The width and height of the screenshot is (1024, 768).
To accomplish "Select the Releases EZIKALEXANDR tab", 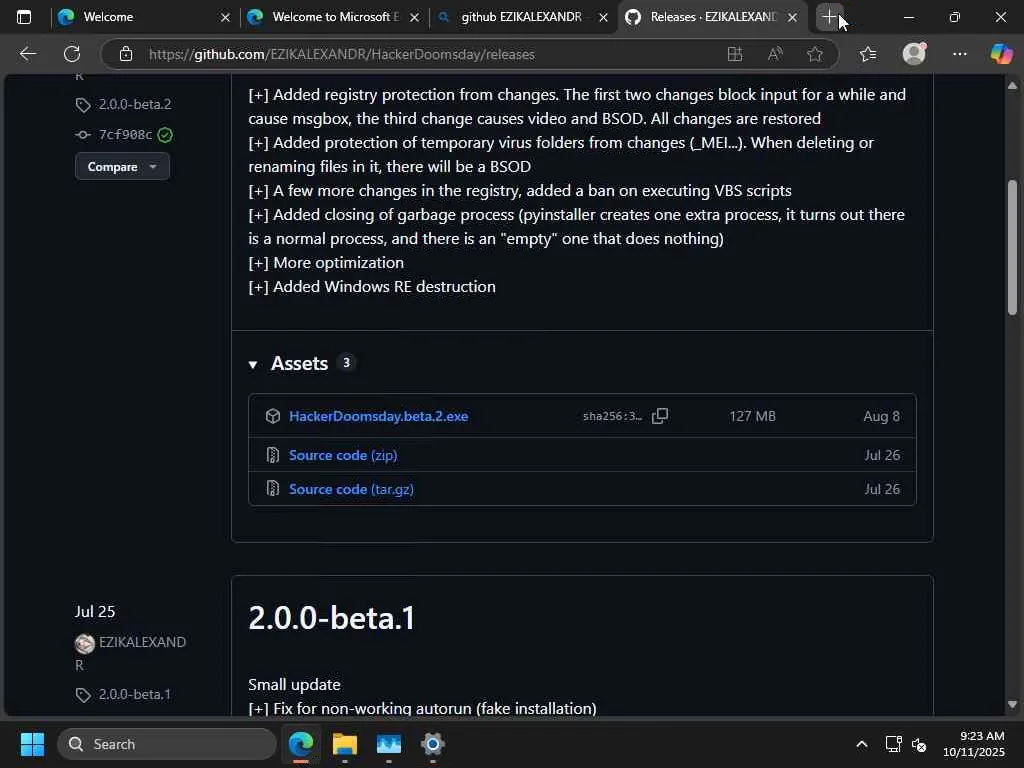I will click(713, 17).
